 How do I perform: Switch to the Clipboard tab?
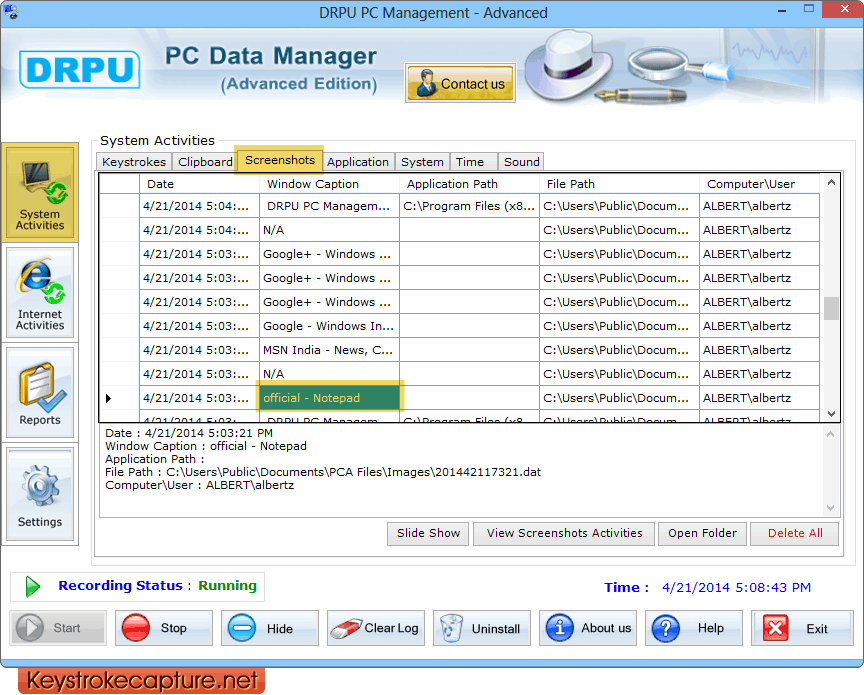pos(205,162)
